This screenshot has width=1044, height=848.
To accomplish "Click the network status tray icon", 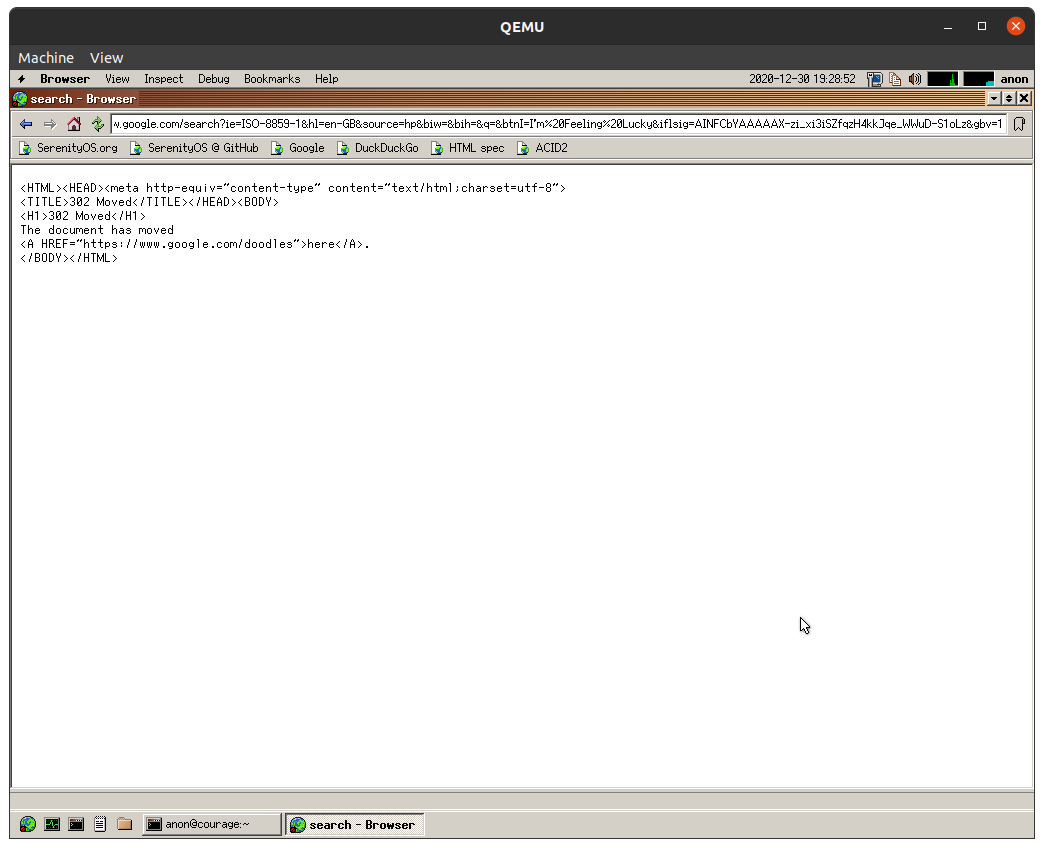I will (875, 79).
